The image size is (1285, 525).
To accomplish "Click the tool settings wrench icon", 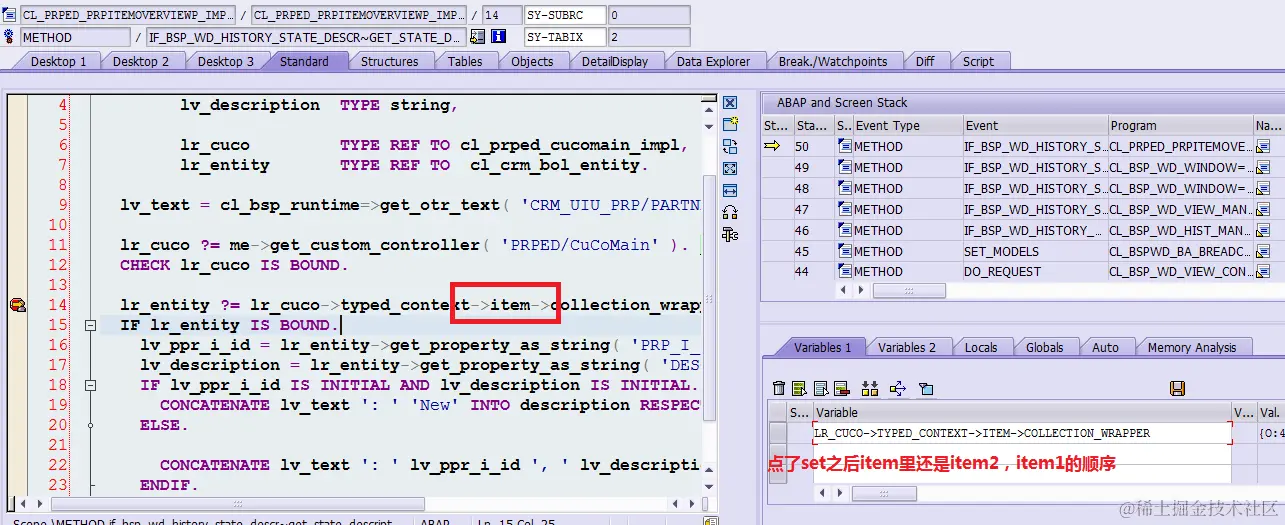I will tap(730, 235).
